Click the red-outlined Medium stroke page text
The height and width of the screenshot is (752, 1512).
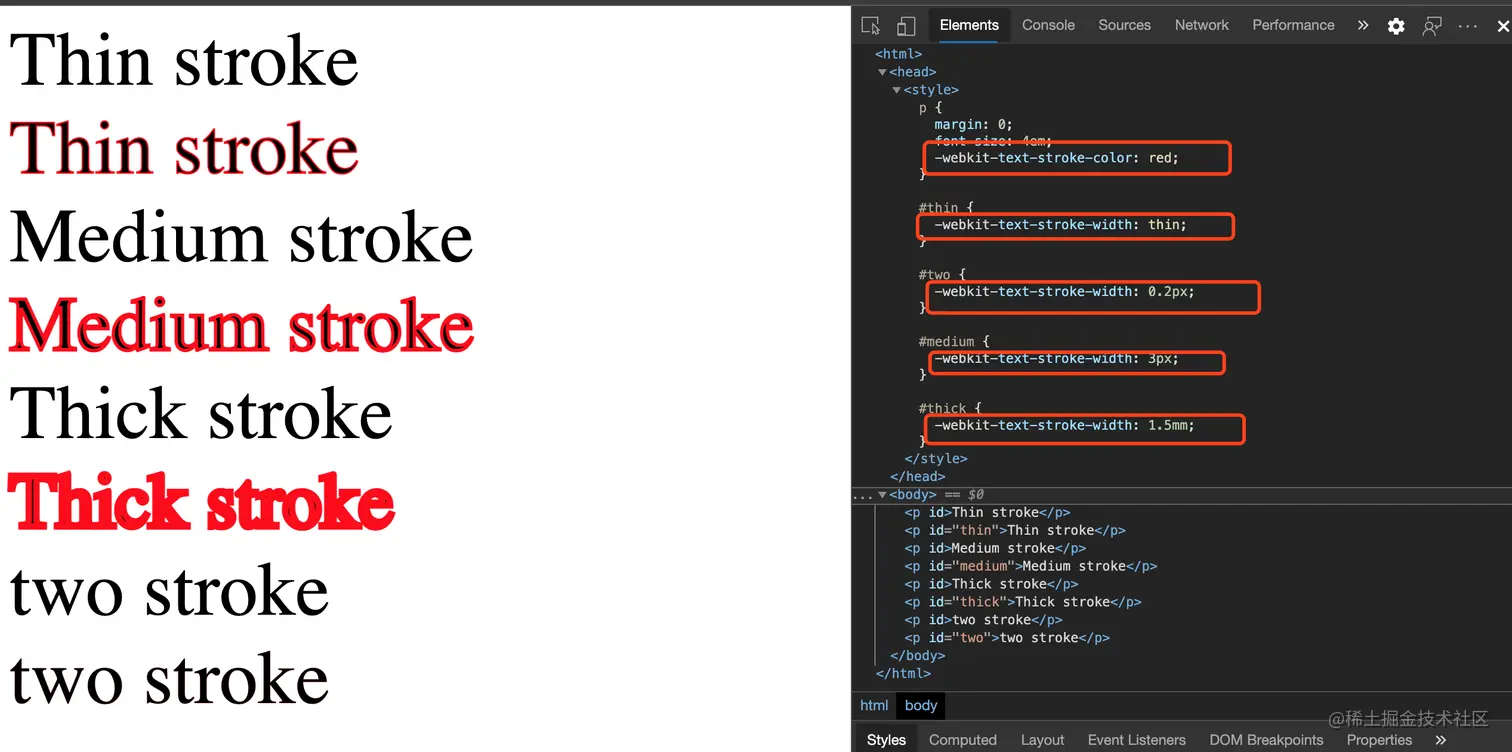coord(241,326)
